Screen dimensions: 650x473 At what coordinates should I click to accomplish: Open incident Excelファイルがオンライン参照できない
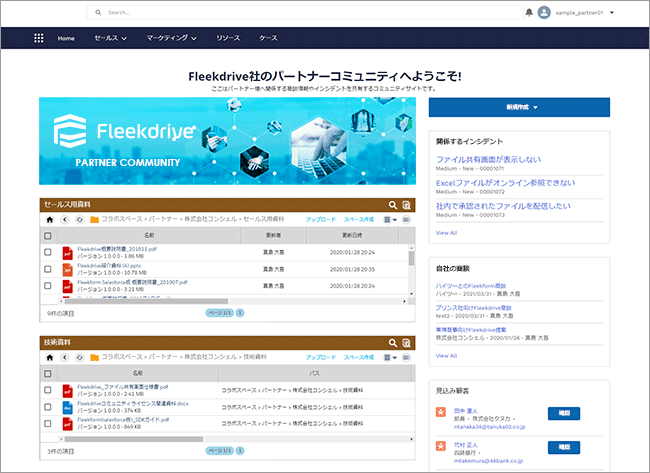pos(505,183)
